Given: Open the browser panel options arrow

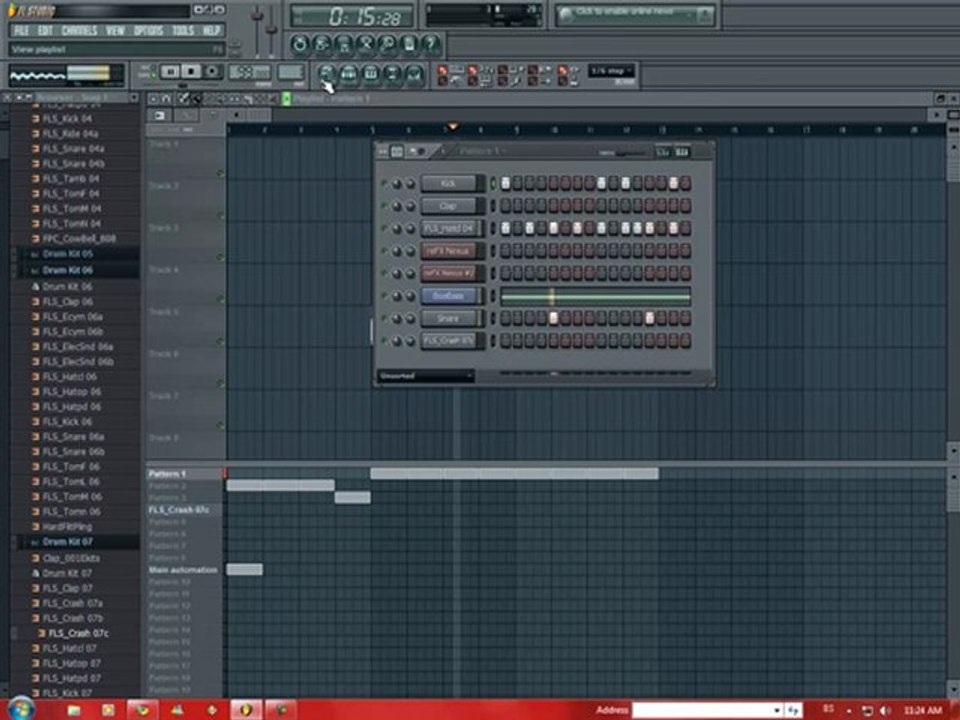Looking at the screenshot, I should 133,98.
